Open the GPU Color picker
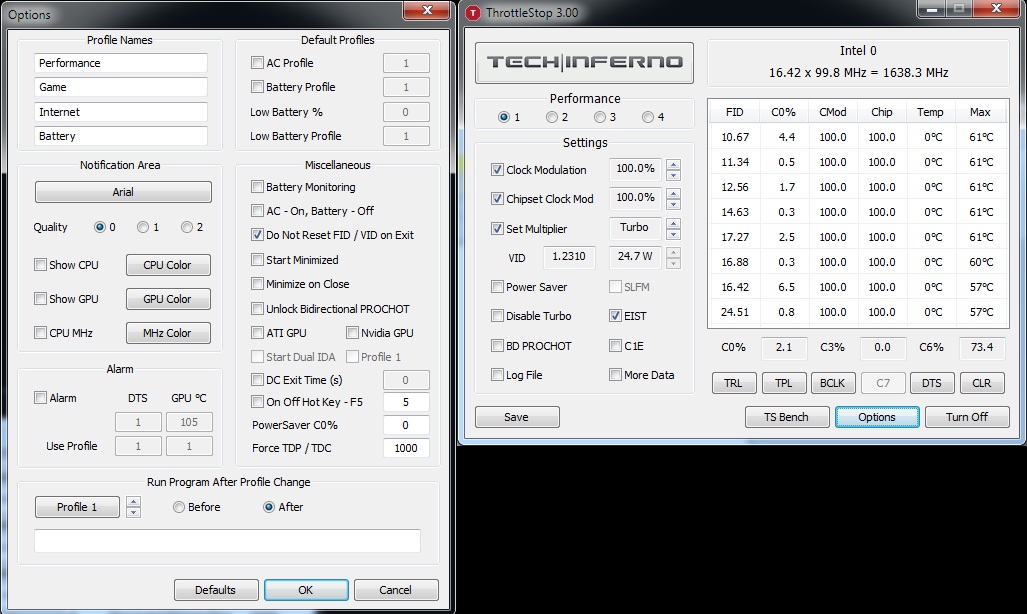Screen dimensions: 1027x614 point(168,299)
